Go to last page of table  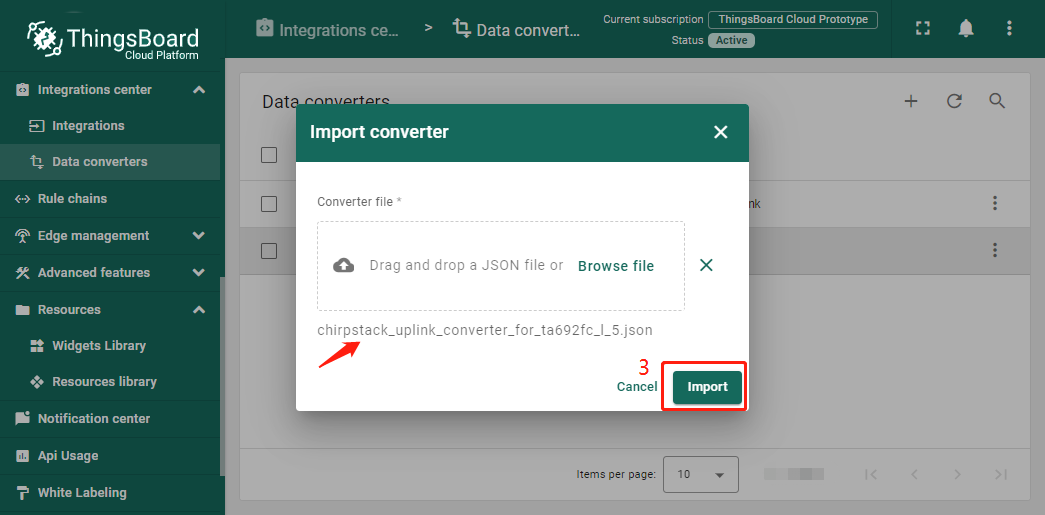pyautogui.click(x=1000, y=474)
